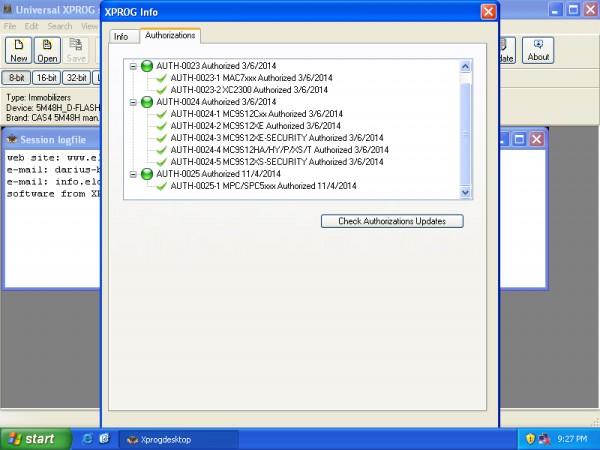Click Check Authorizations Updates button

click(392, 221)
